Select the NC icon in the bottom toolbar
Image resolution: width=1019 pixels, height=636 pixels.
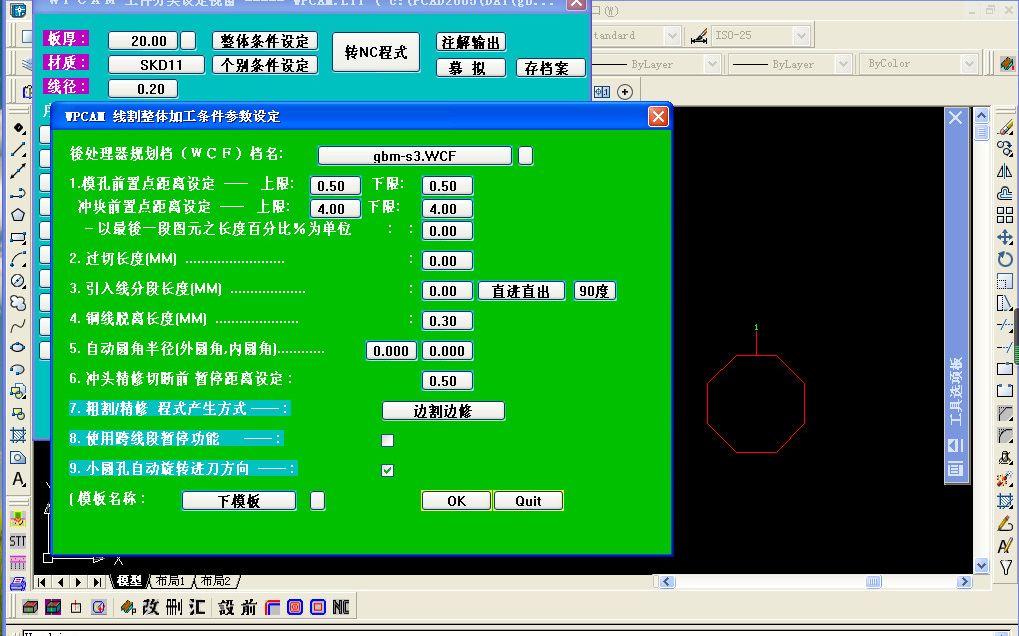click(341, 606)
